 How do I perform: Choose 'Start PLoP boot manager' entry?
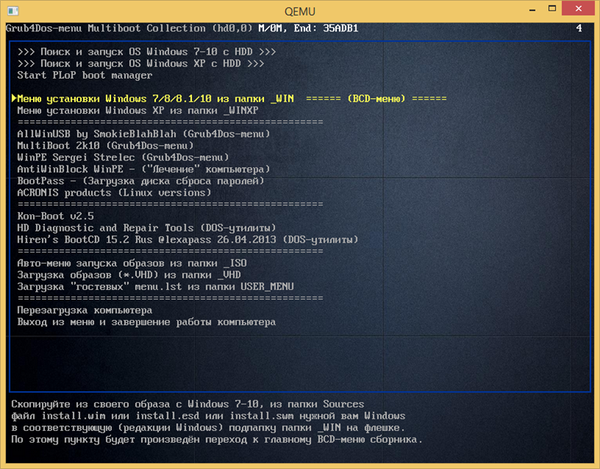85,75
